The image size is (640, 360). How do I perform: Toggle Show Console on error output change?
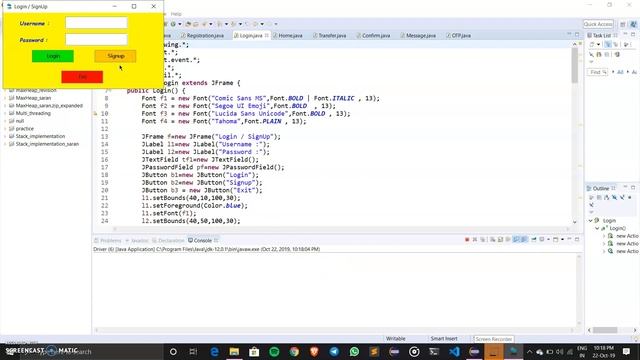click(524, 240)
